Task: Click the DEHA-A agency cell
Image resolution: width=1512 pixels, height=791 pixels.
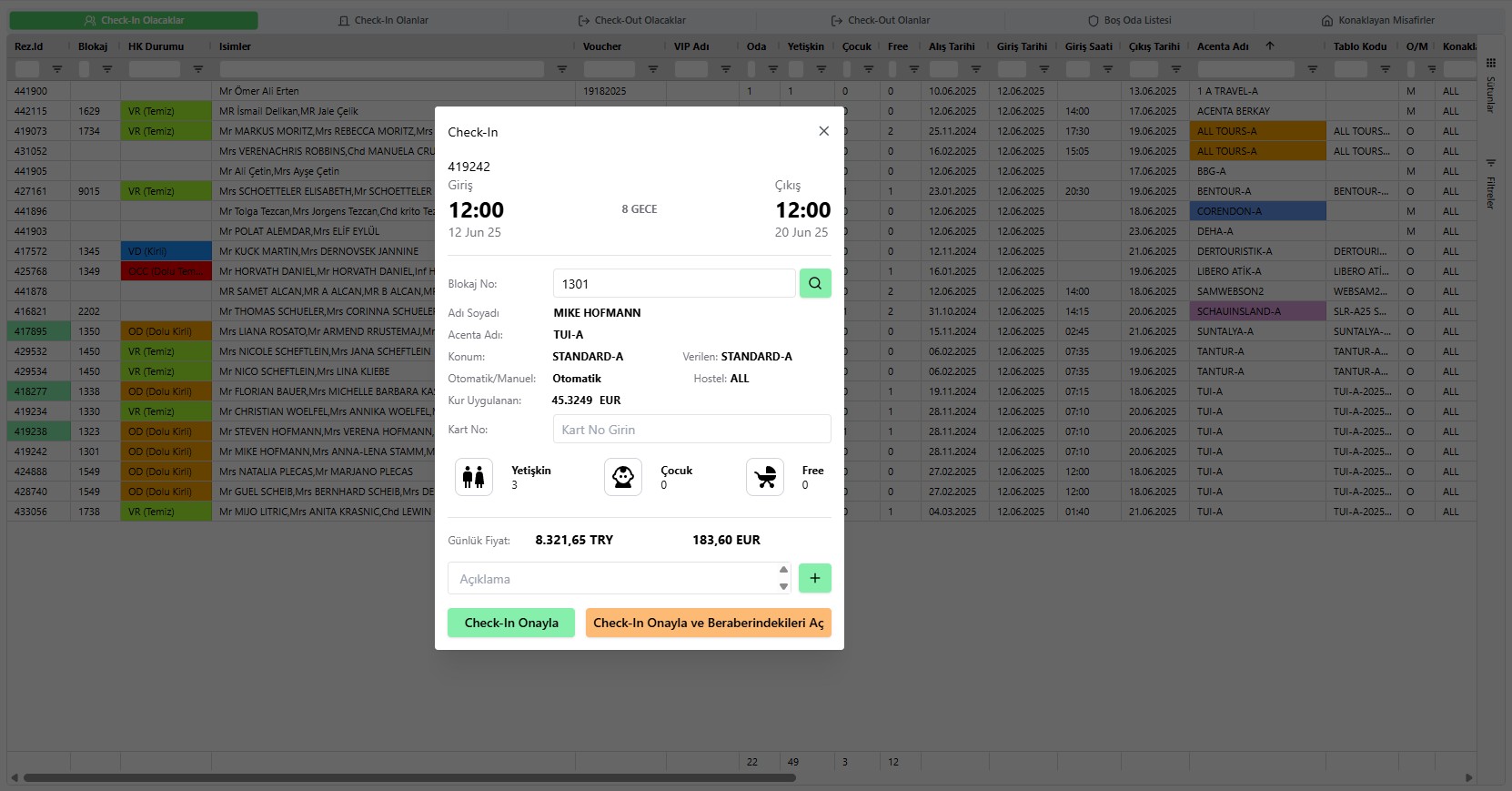Action: [x=1257, y=231]
